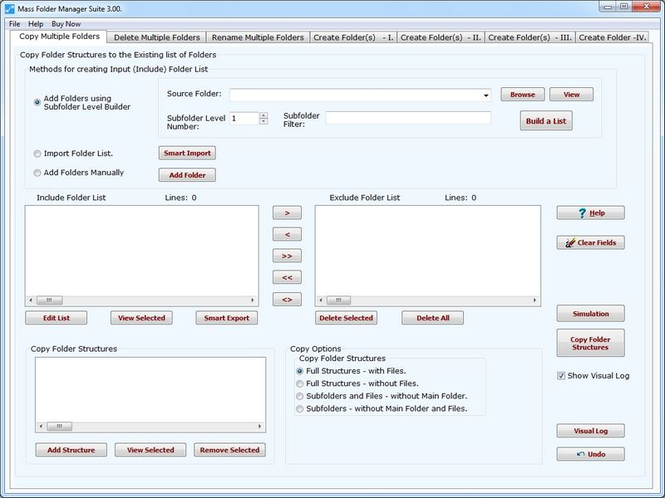Viewport: 665px width, 498px height.
Task: Click the Mass Folder Manager app icon
Action: pyautogui.click(x=9, y=8)
